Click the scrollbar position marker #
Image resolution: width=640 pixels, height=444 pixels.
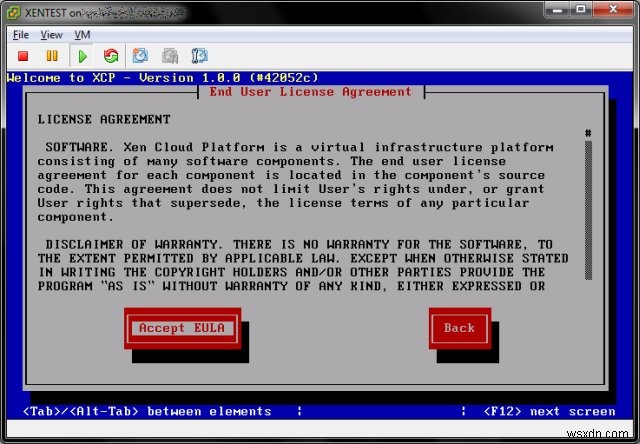click(588, 133)
